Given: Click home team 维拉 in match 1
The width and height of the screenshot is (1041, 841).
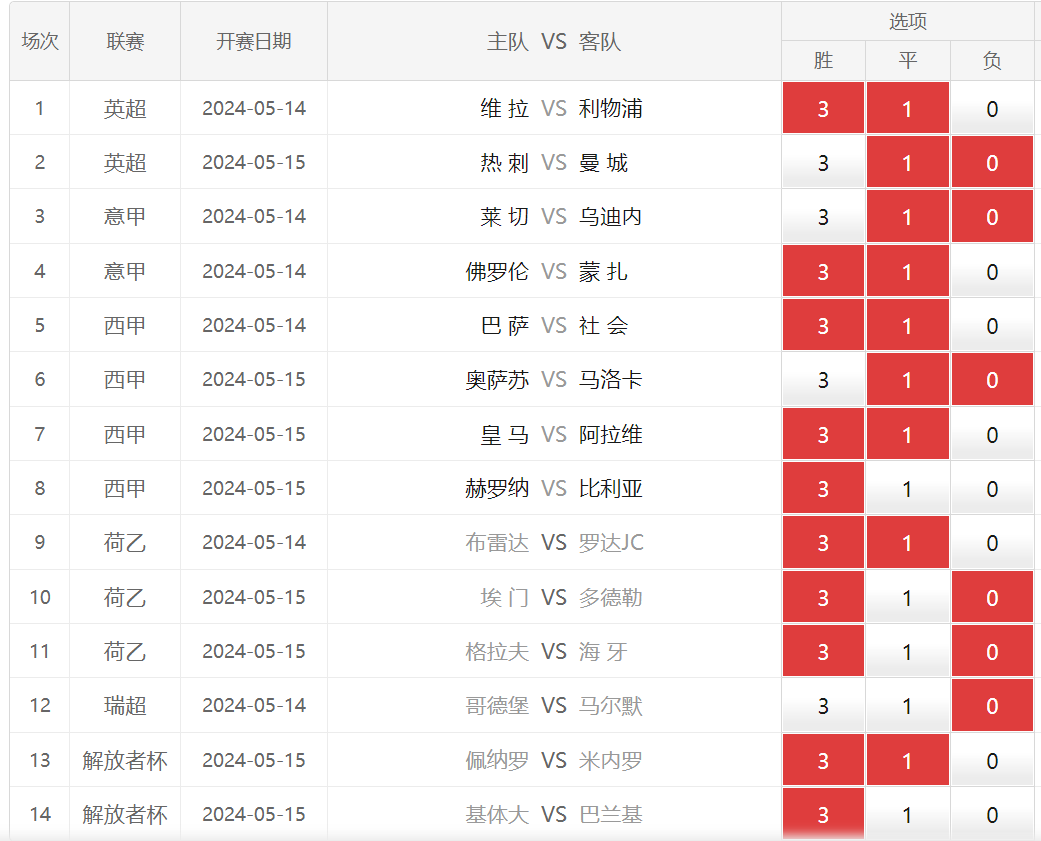Looking at the screenshot, I should pos(505,108).
